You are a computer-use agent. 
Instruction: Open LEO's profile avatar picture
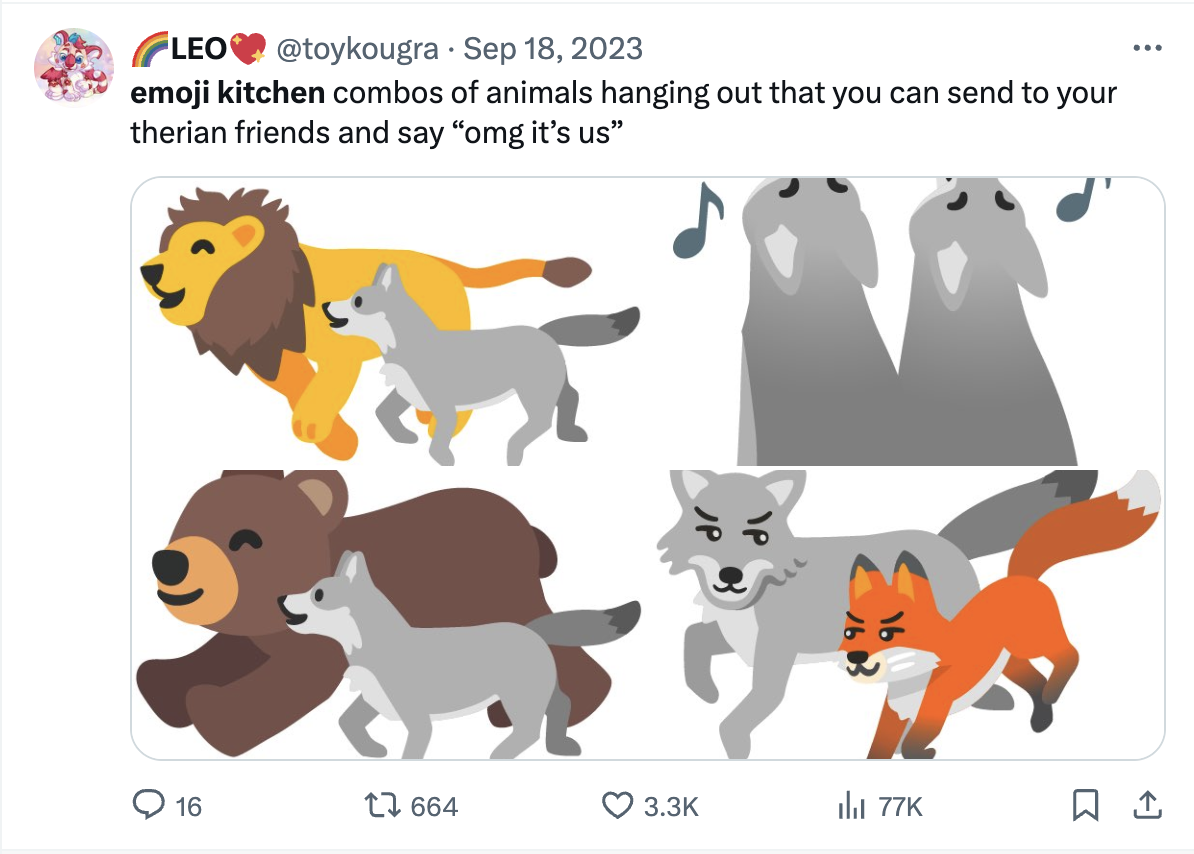pyautogui.click(x=73, y=68)
